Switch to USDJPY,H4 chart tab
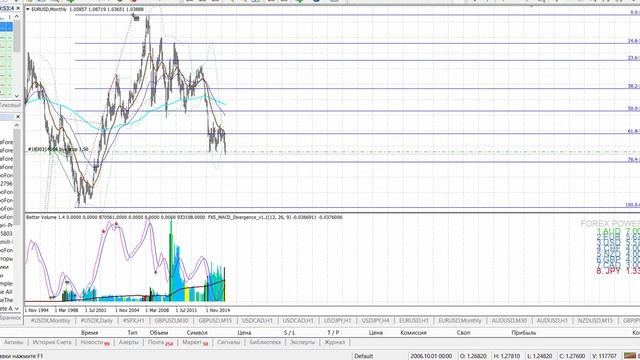 [x=376, y=321]
